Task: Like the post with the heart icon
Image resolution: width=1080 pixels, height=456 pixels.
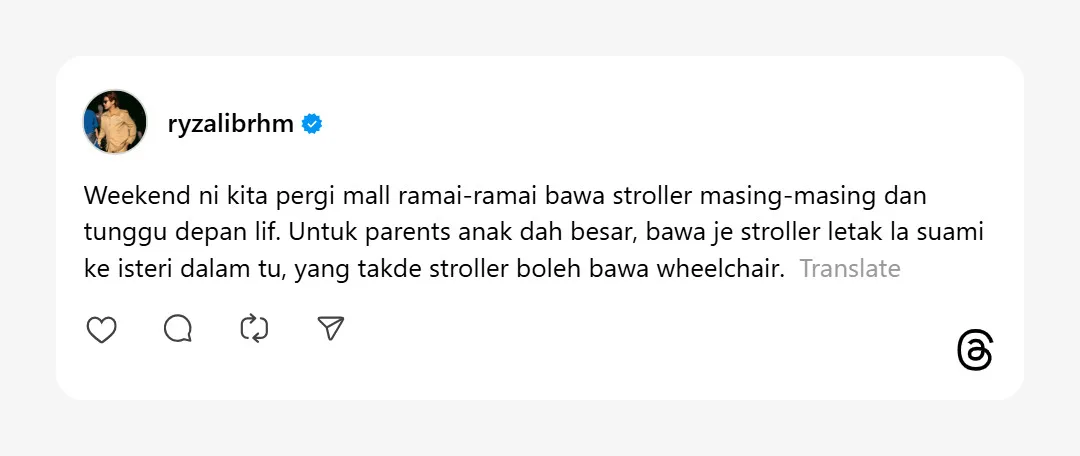Action: point(102,329)
